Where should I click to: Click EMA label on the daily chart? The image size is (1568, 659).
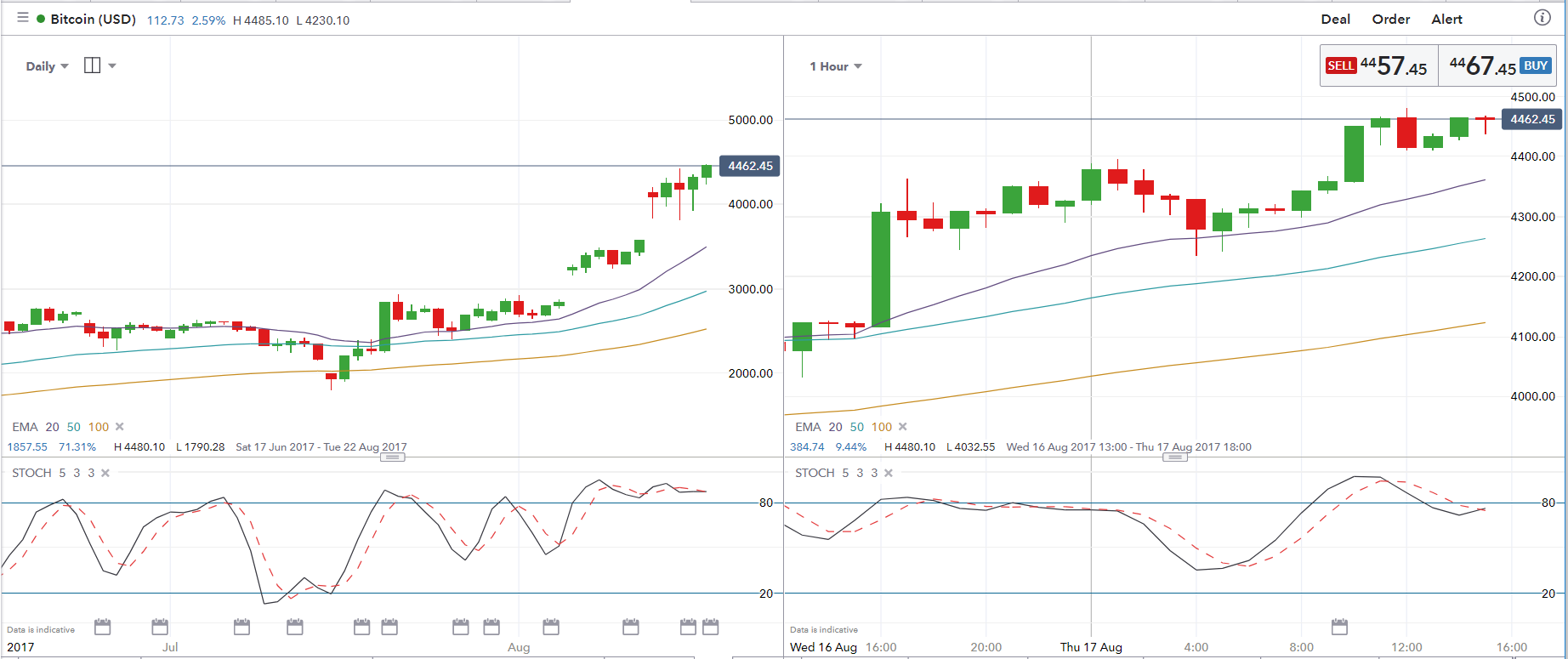(25, 427)
